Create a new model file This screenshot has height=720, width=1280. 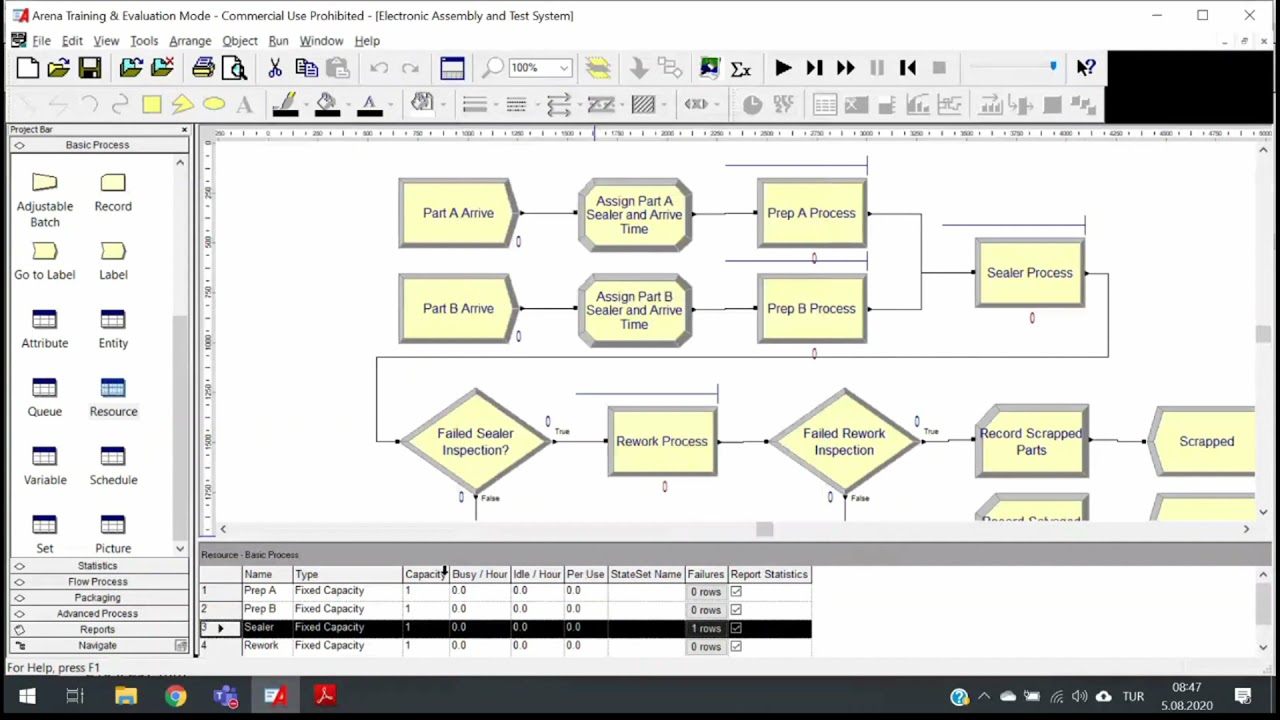[27, 68]
